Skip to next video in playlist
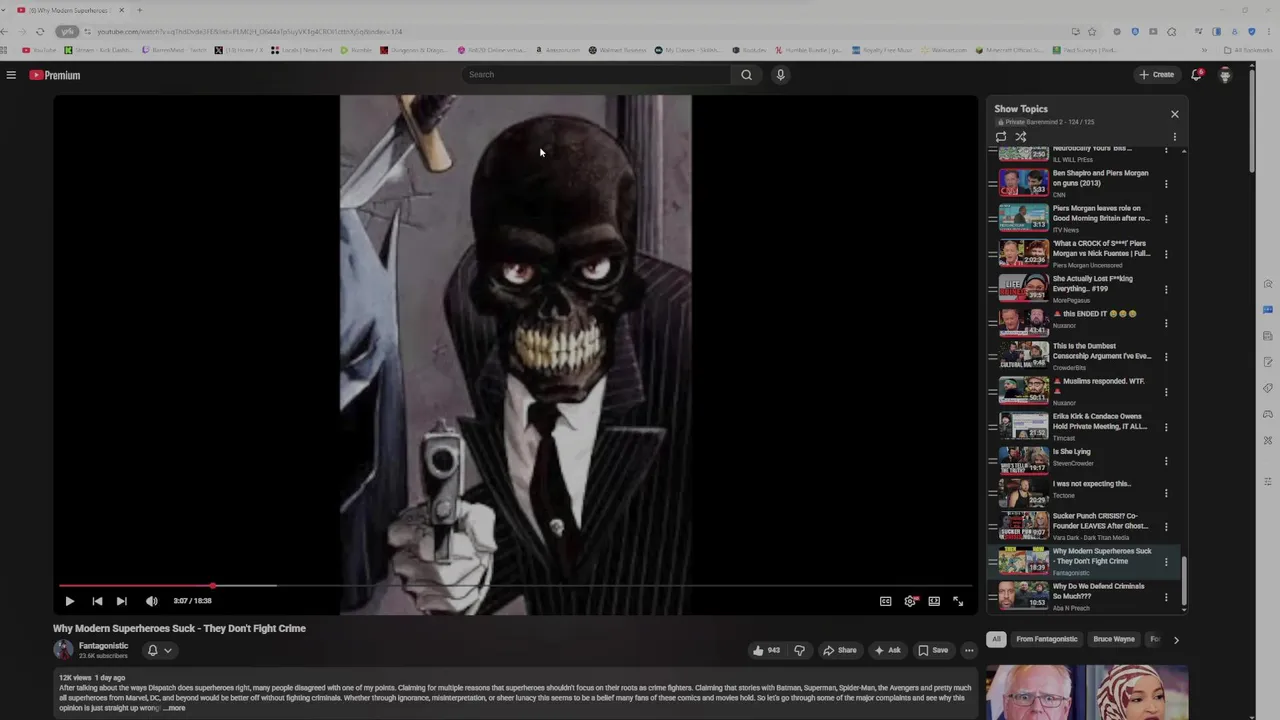Screen dimensions: 1280x720 (x=121, y=601)
